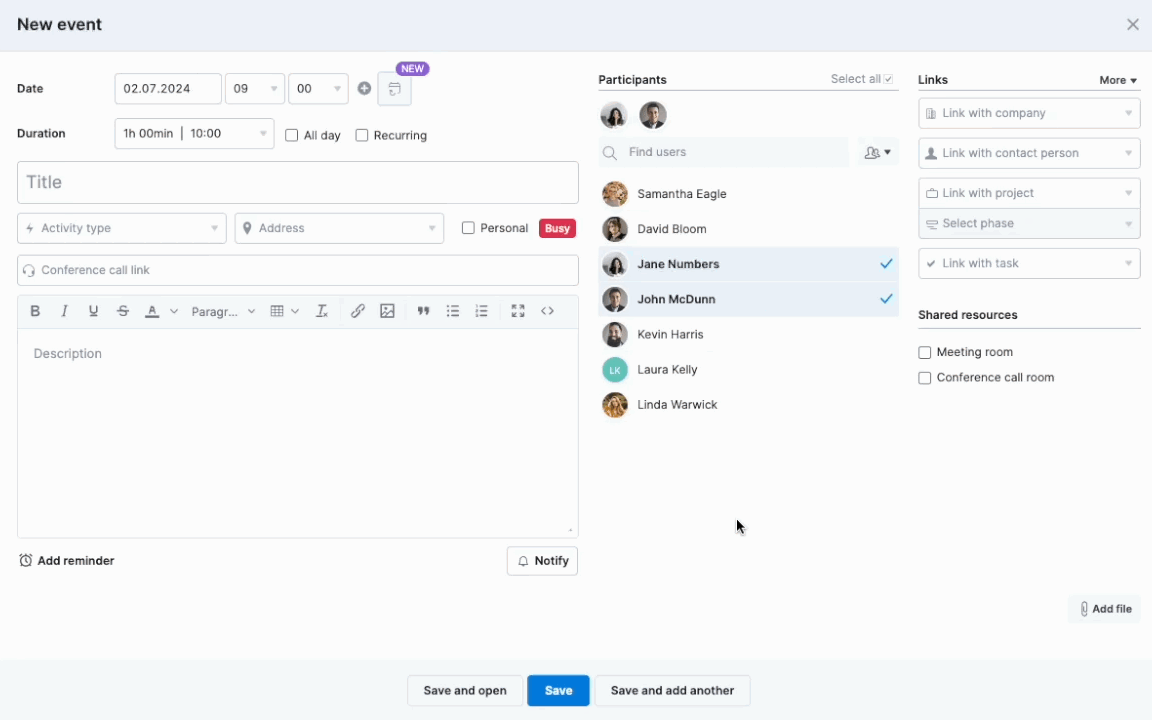Image resolution: width=1152 pixels, height=720 pixels.
Task: Focus the Title input field
Action: pyautogui.click(x=298, y=182)
